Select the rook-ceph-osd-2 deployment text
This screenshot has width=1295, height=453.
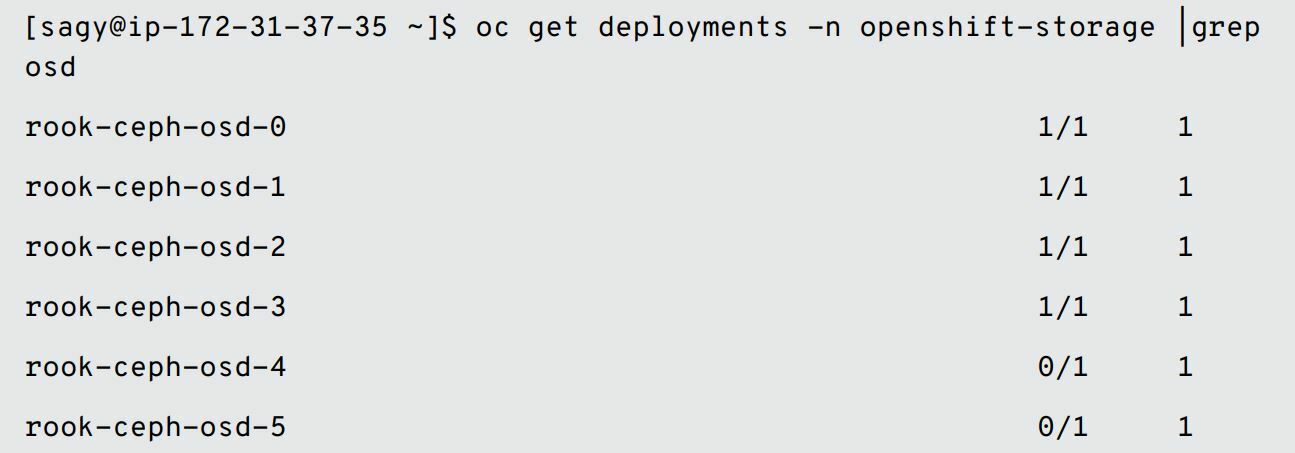tap(155, 247)
